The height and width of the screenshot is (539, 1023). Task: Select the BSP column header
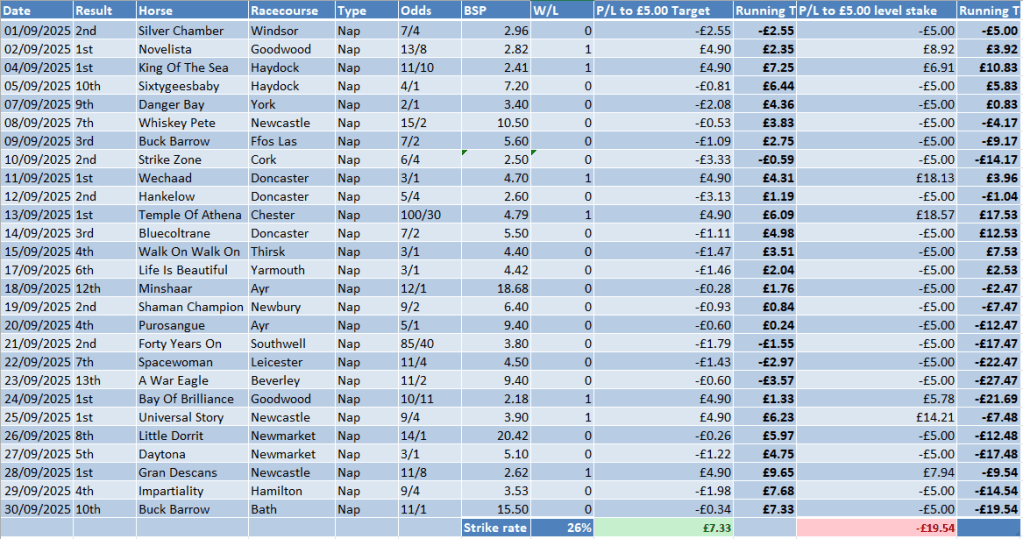478,11
